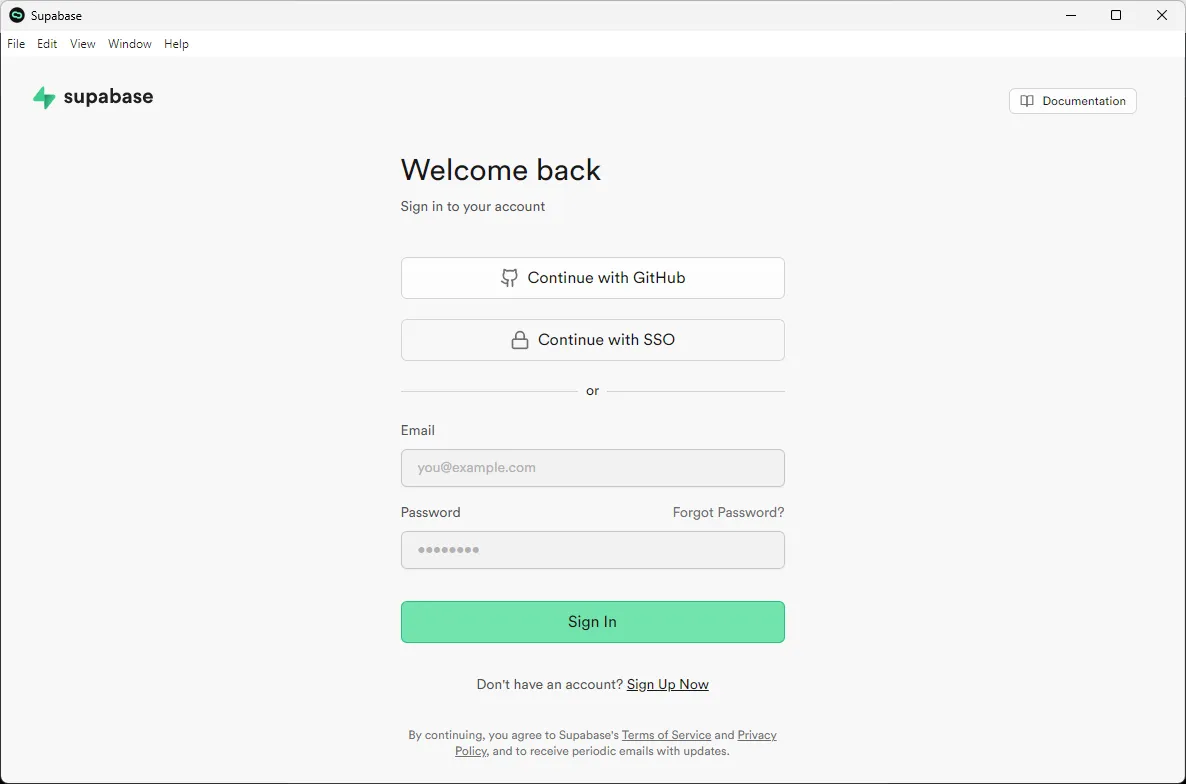Image resolution: width=1186 pixels, height=784 pixels.
Task: Choose Continue with SSO
Action: tap(592, 340)
